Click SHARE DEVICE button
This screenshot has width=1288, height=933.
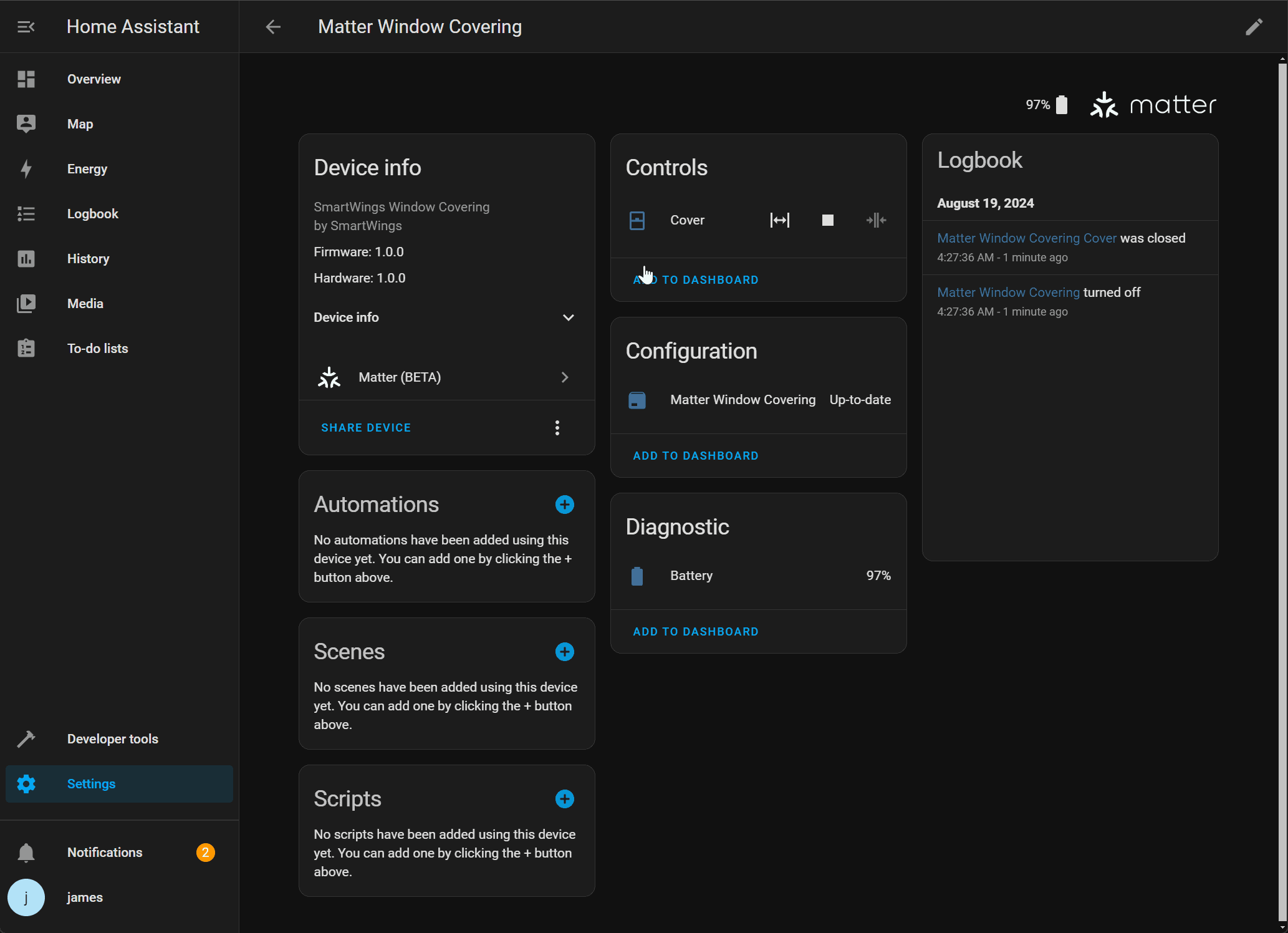point(366,428)
